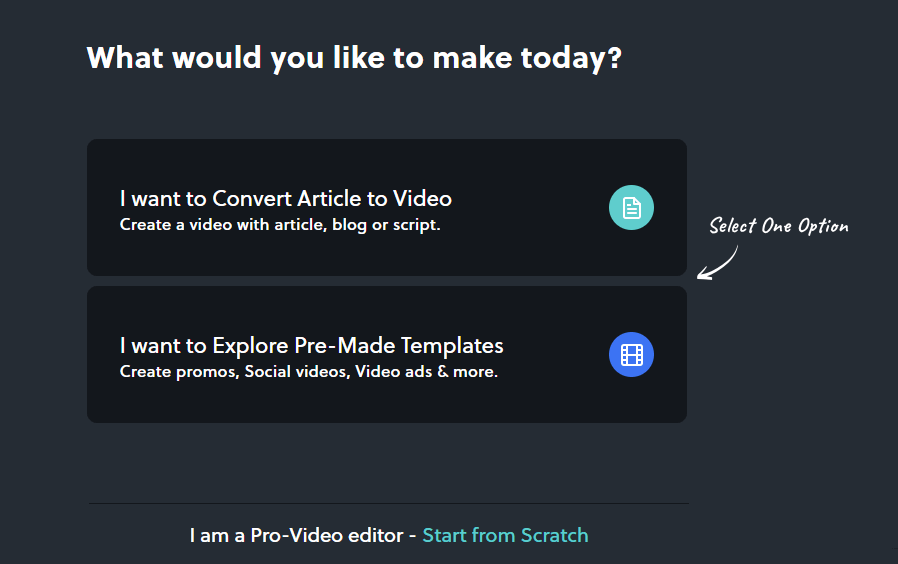Viewport: 898px width, 564px height.
Task: Click "Create promos, Social videos" subtitle text
Action: point(234,372)
